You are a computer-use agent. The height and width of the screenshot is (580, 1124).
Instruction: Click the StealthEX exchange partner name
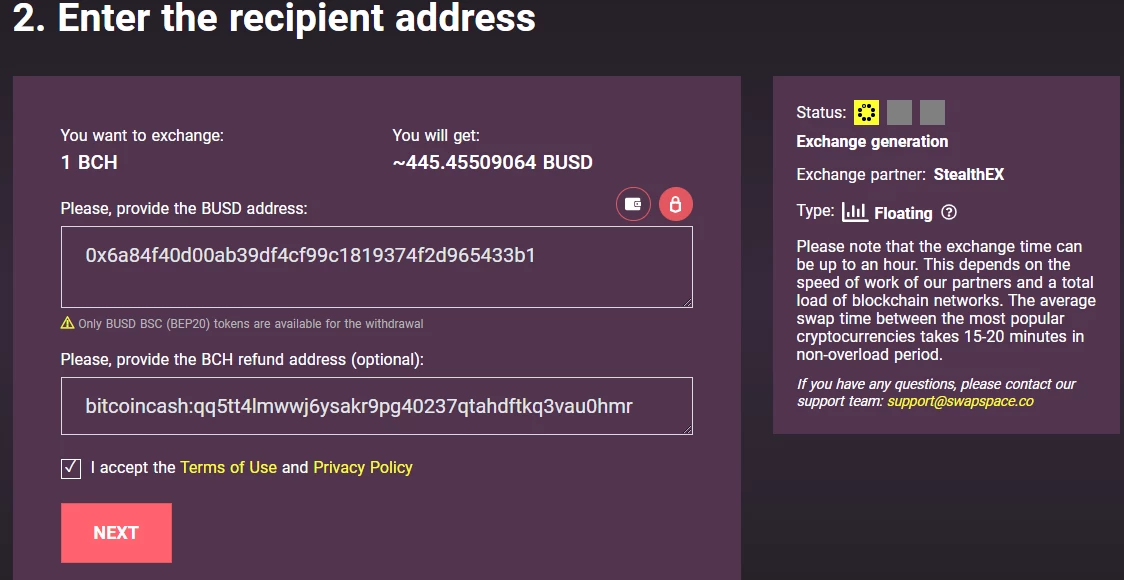(x=968, y=174)
